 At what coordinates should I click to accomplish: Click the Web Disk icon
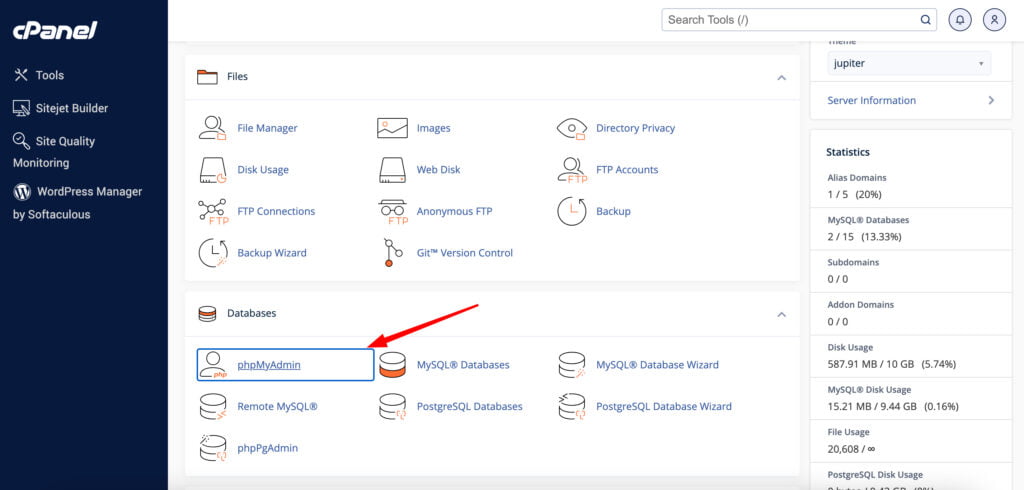[392, 170]
